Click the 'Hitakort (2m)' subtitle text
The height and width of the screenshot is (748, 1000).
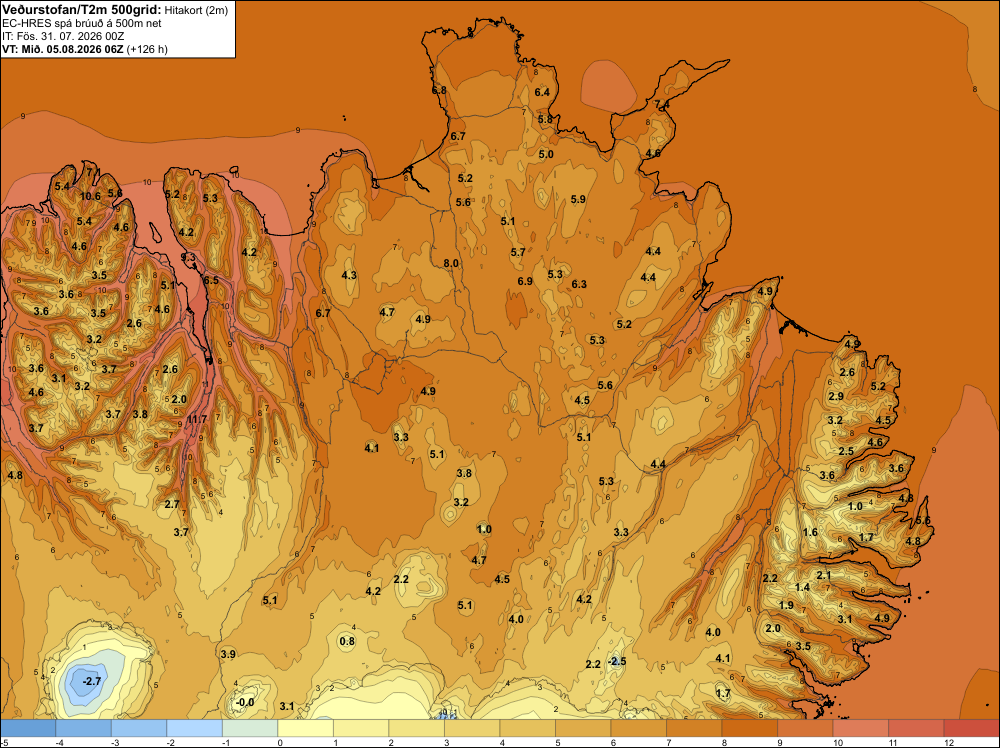[195, 10]
